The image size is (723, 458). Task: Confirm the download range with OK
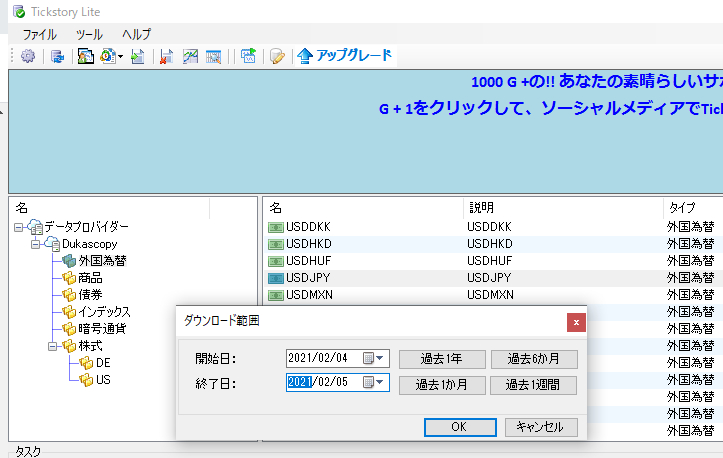(459, 427)
